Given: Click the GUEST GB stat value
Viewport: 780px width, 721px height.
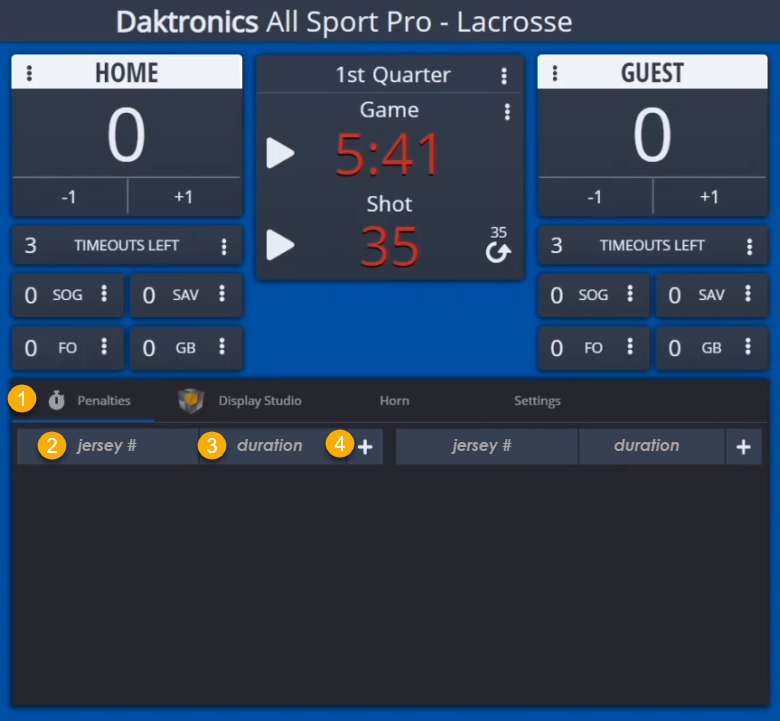Looking at the screenshot, I should [675, 348].
